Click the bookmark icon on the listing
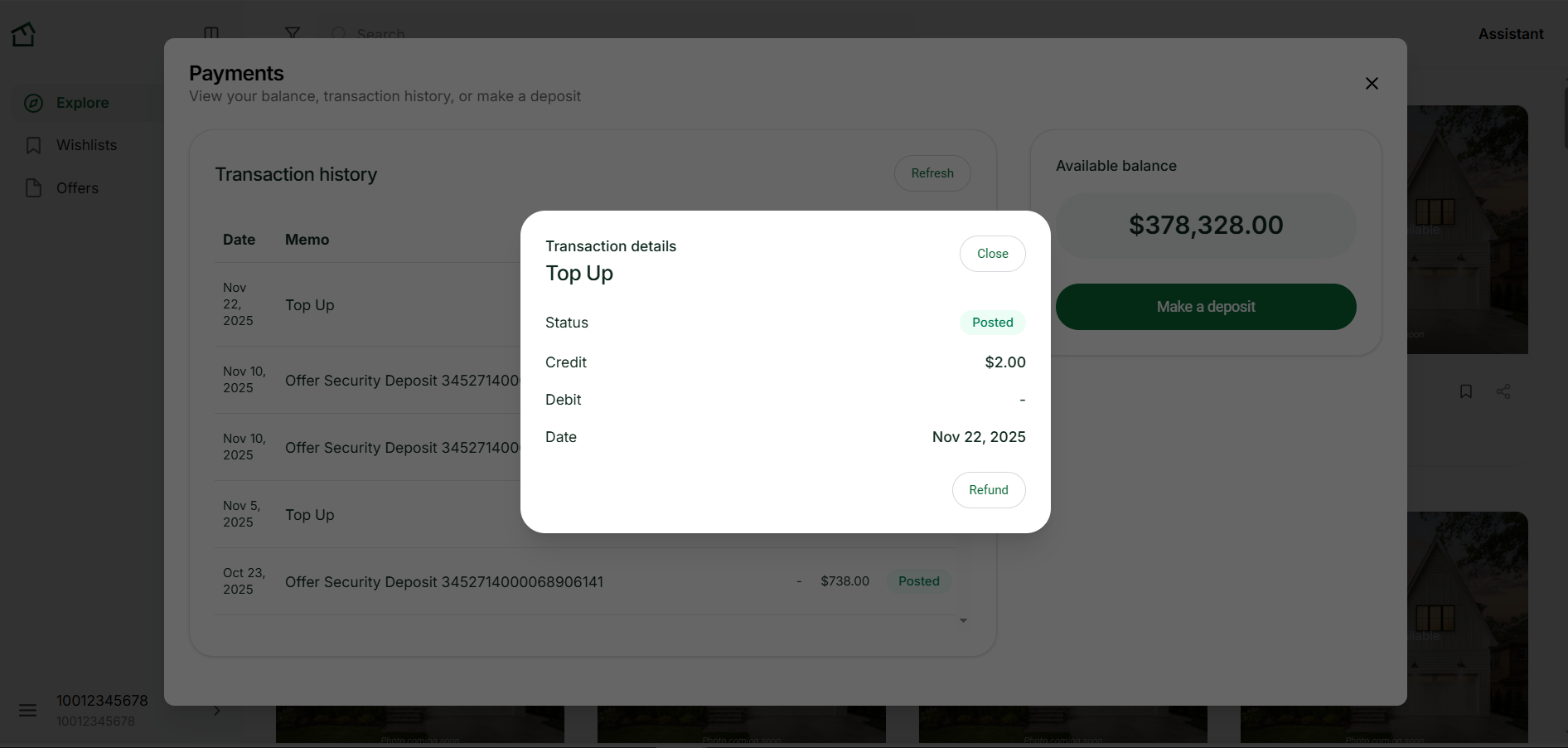 coord(1465,391)
